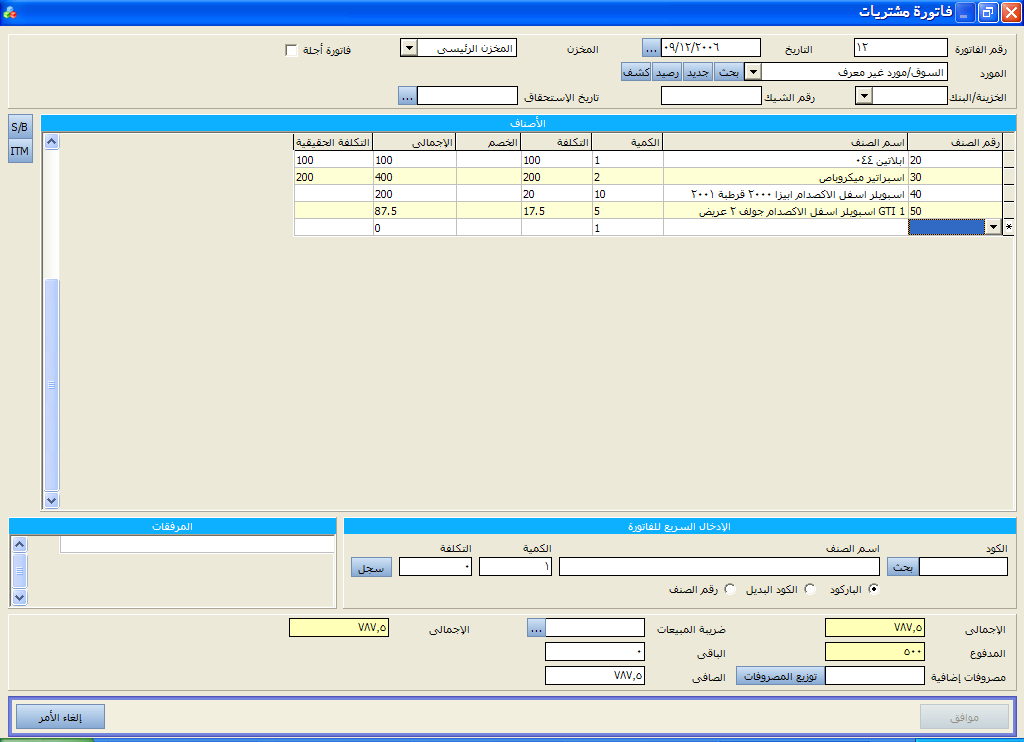1024x742 pixels.
Task: Select the الباركود radio button
Action: coord(874,589)
